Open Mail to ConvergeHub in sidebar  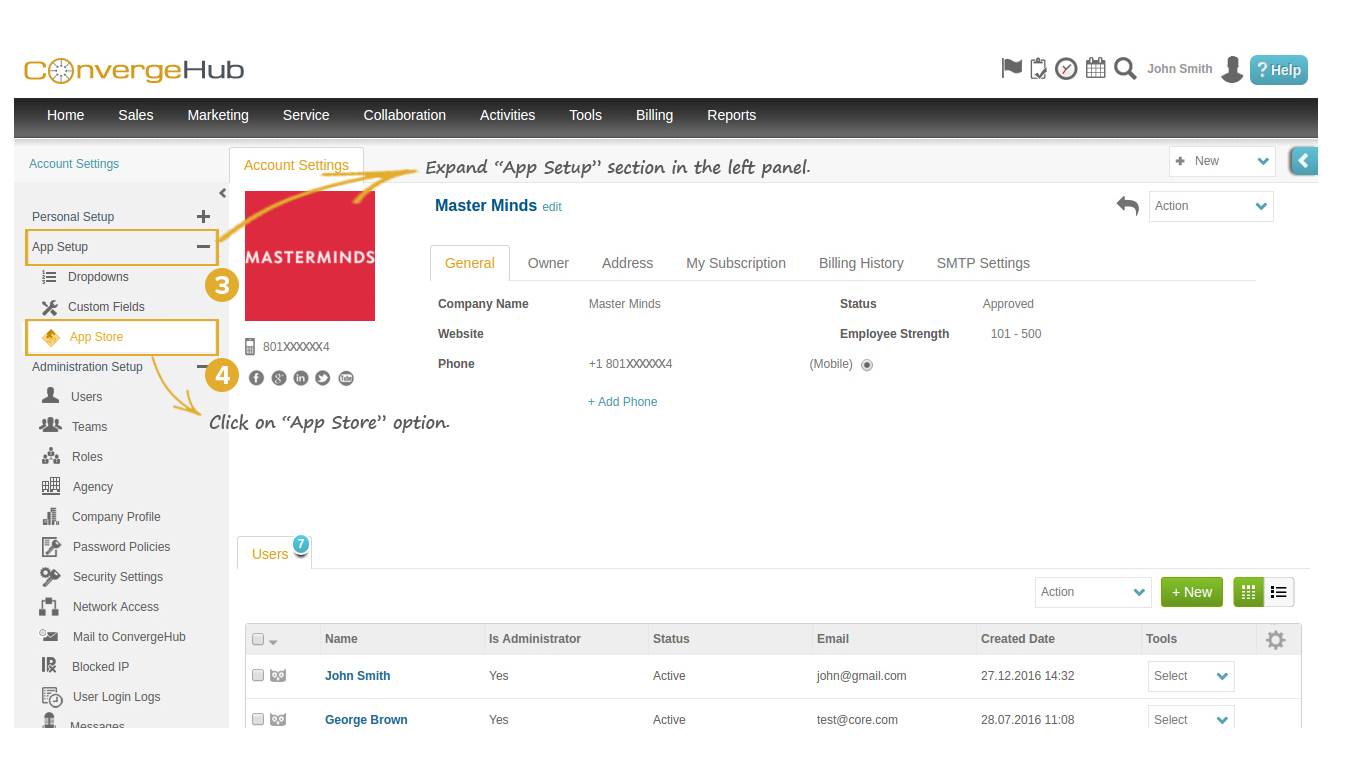point(129,637)
